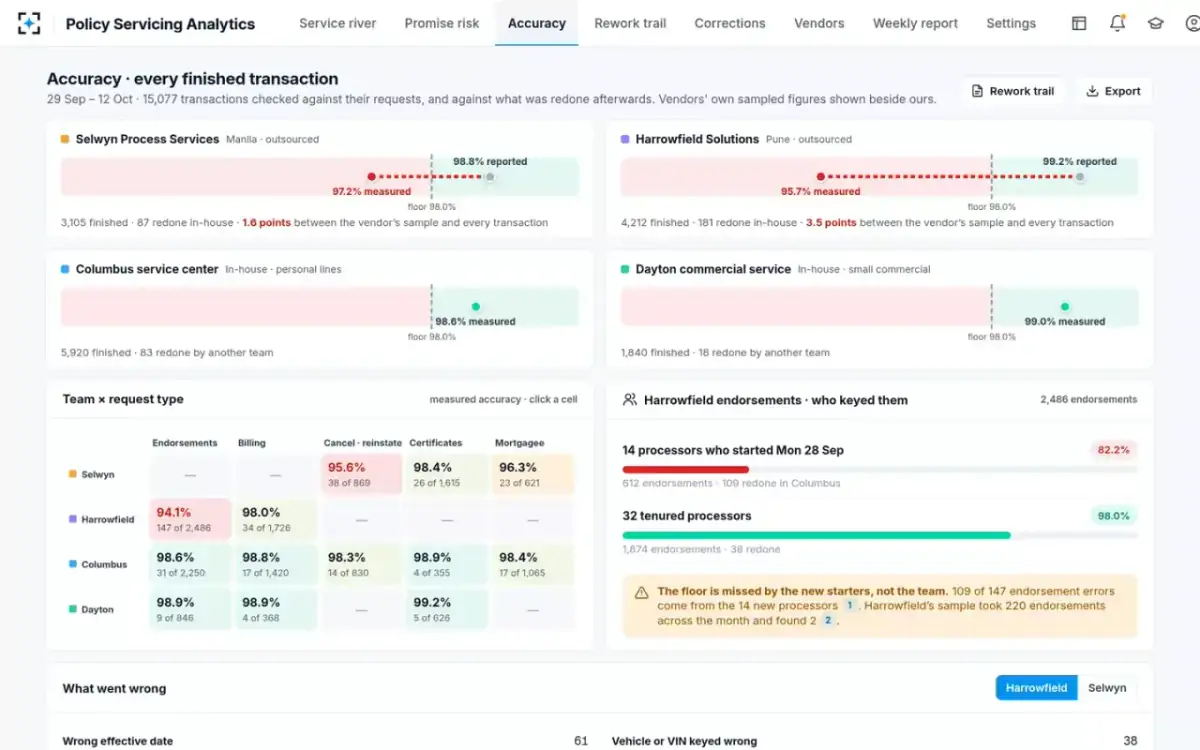Open Dayton Certificates cell 99.2%
This screenshot has height=750, width=1200.
click(x=447, y=610)
